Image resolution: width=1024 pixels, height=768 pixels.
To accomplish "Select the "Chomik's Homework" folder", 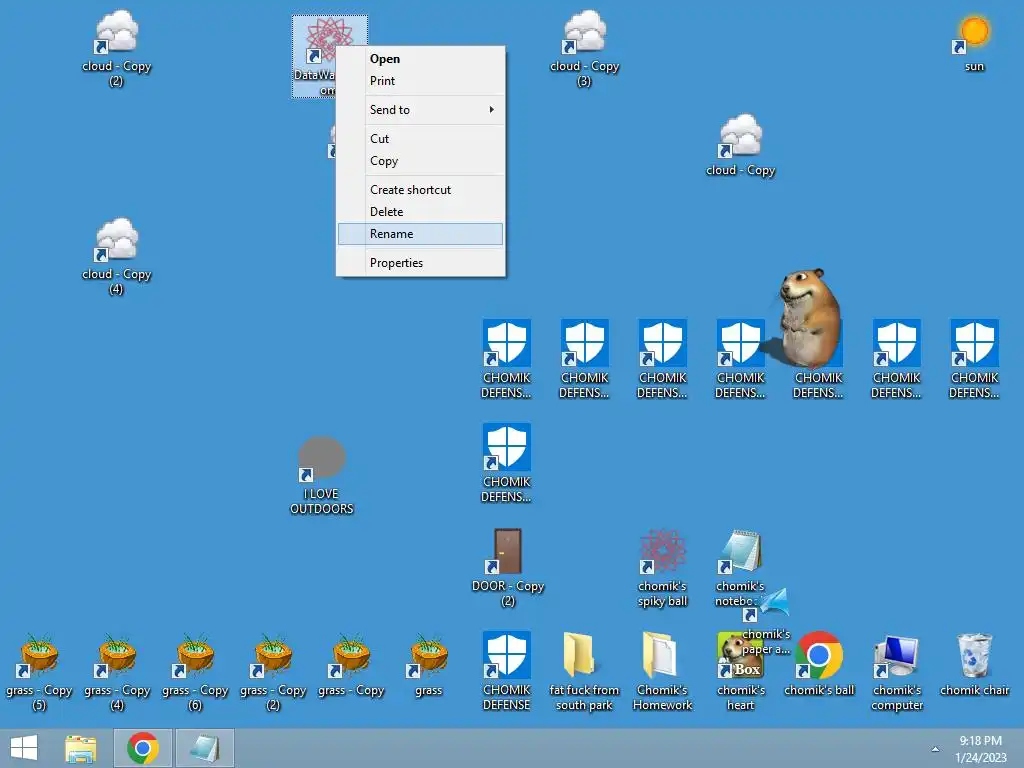I will [x=662, y=671].
